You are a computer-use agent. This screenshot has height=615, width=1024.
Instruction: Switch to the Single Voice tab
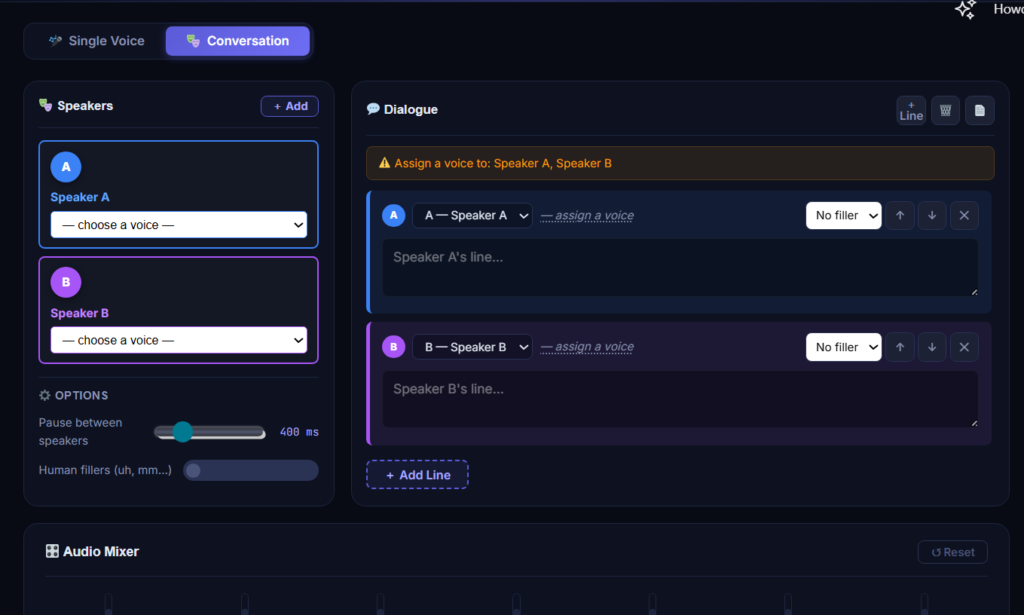[97, 40]
